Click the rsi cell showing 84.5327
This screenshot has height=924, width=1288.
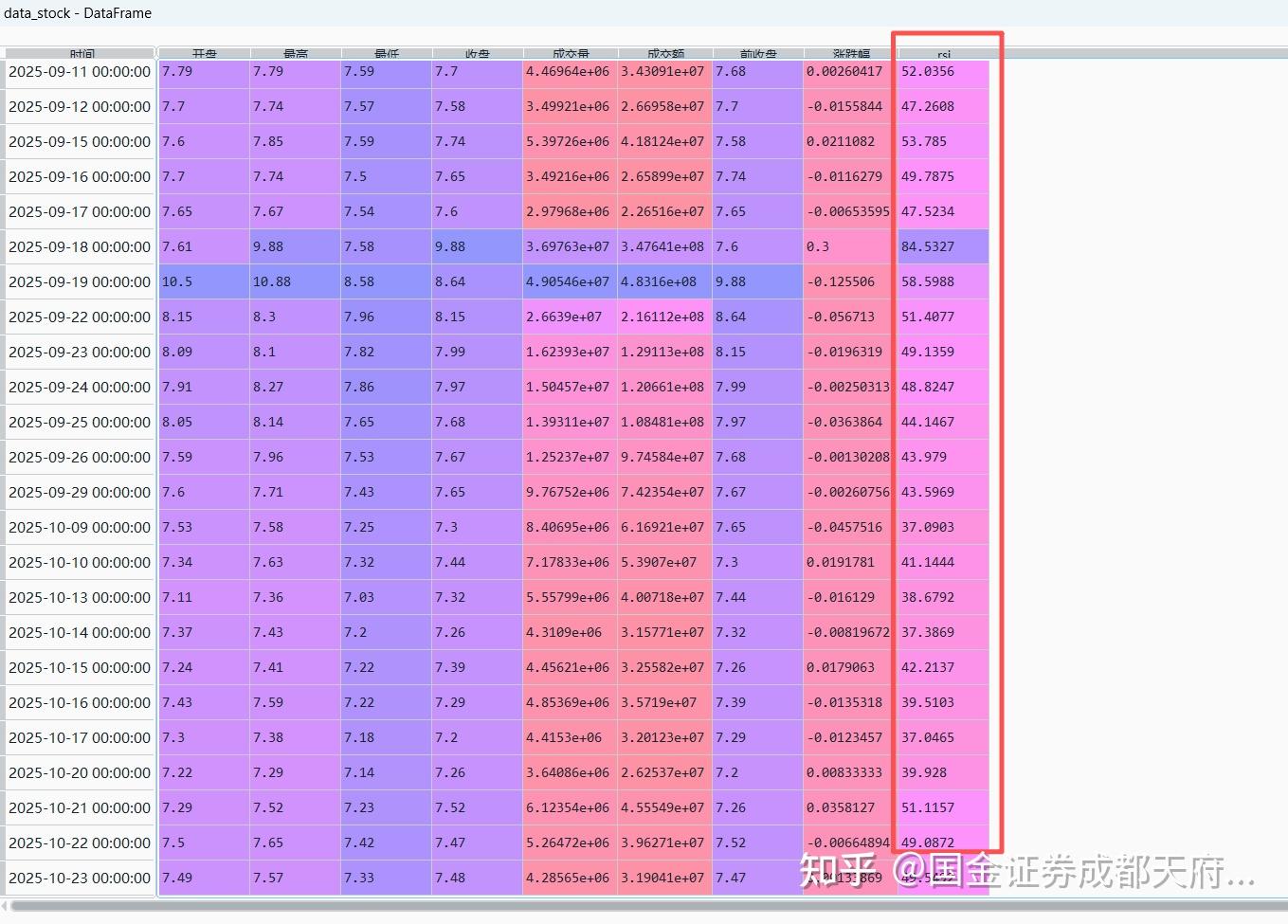(943, 247)
